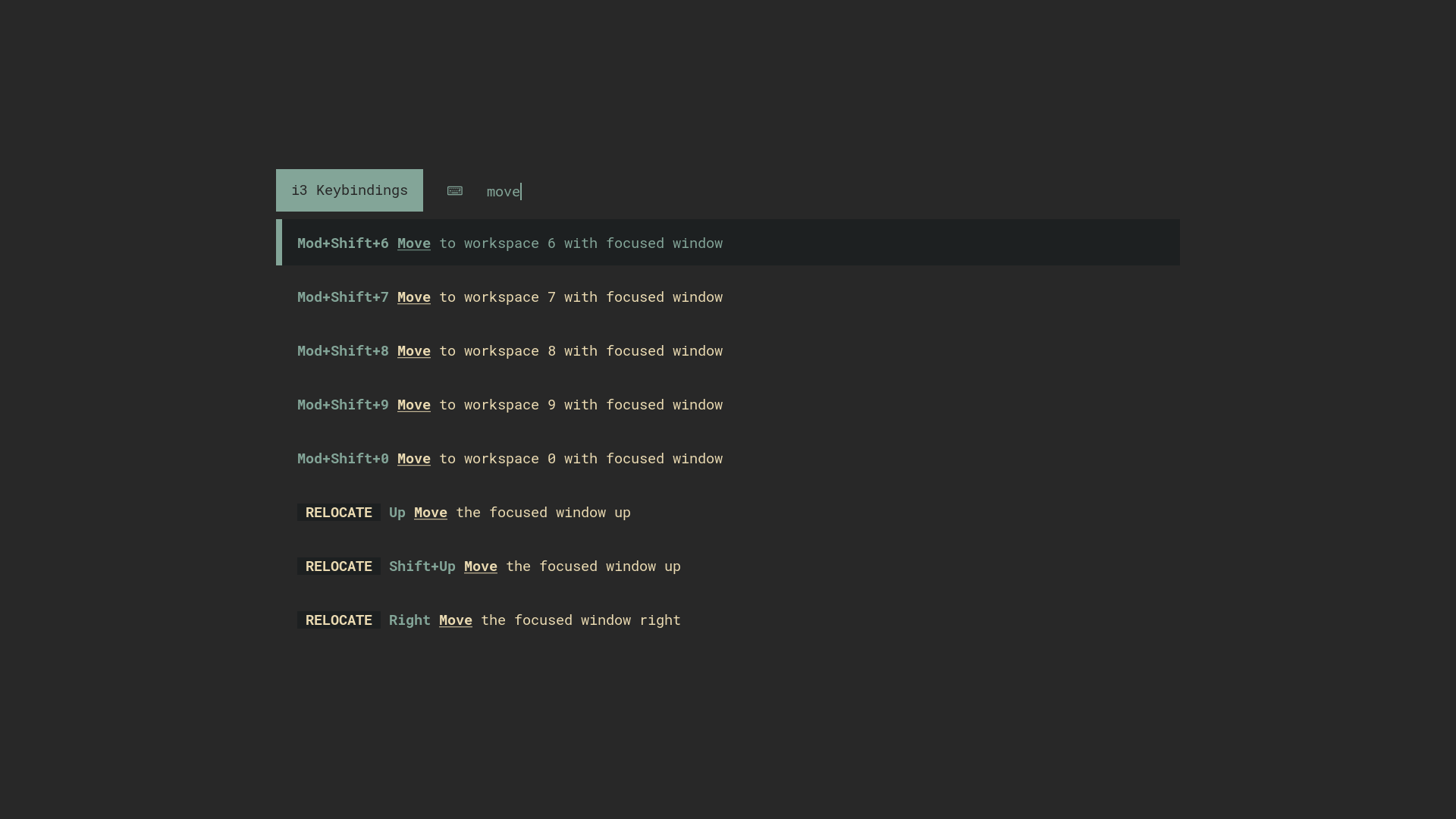
Task: Click Move link in the Up relocate row
Action: (430, 513)
